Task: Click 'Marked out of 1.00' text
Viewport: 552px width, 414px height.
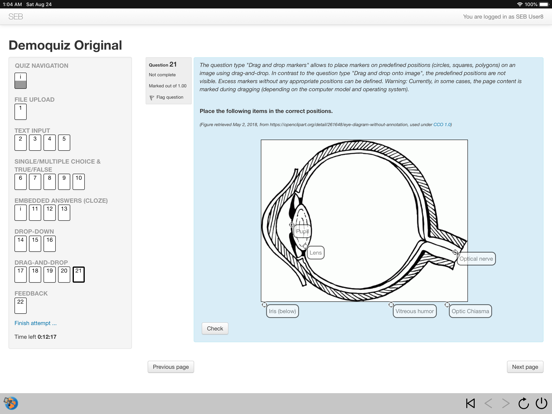Action: (x=168, y=86)
